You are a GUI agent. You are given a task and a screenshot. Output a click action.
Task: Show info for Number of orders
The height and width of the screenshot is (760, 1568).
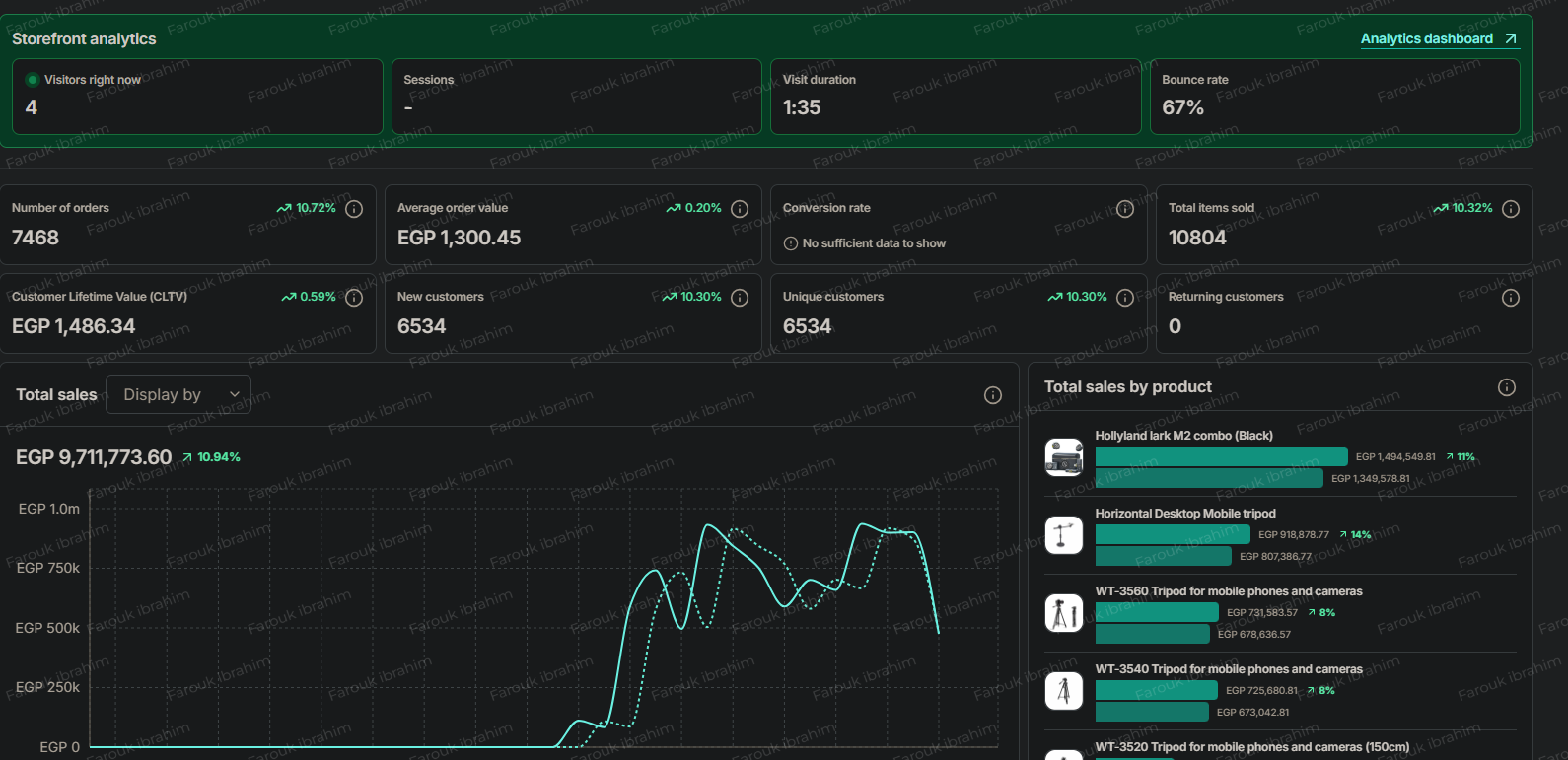click(354, 209)
